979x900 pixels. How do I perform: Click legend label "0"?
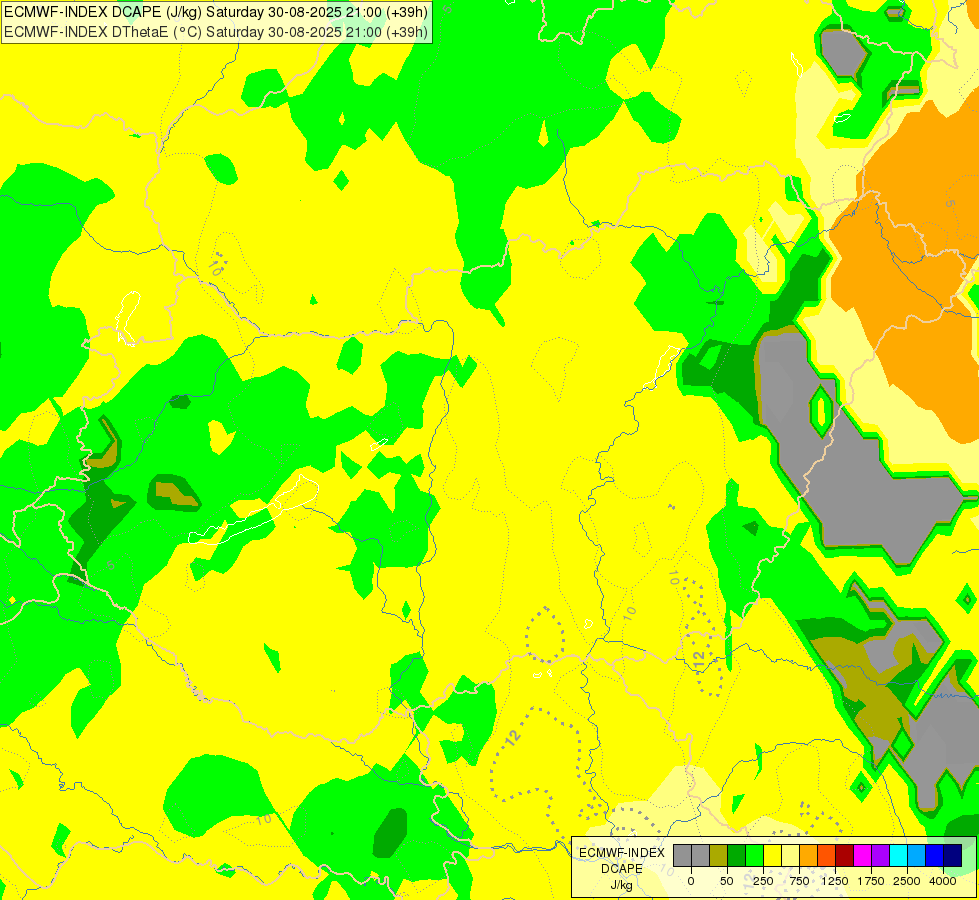coord(691,881)
